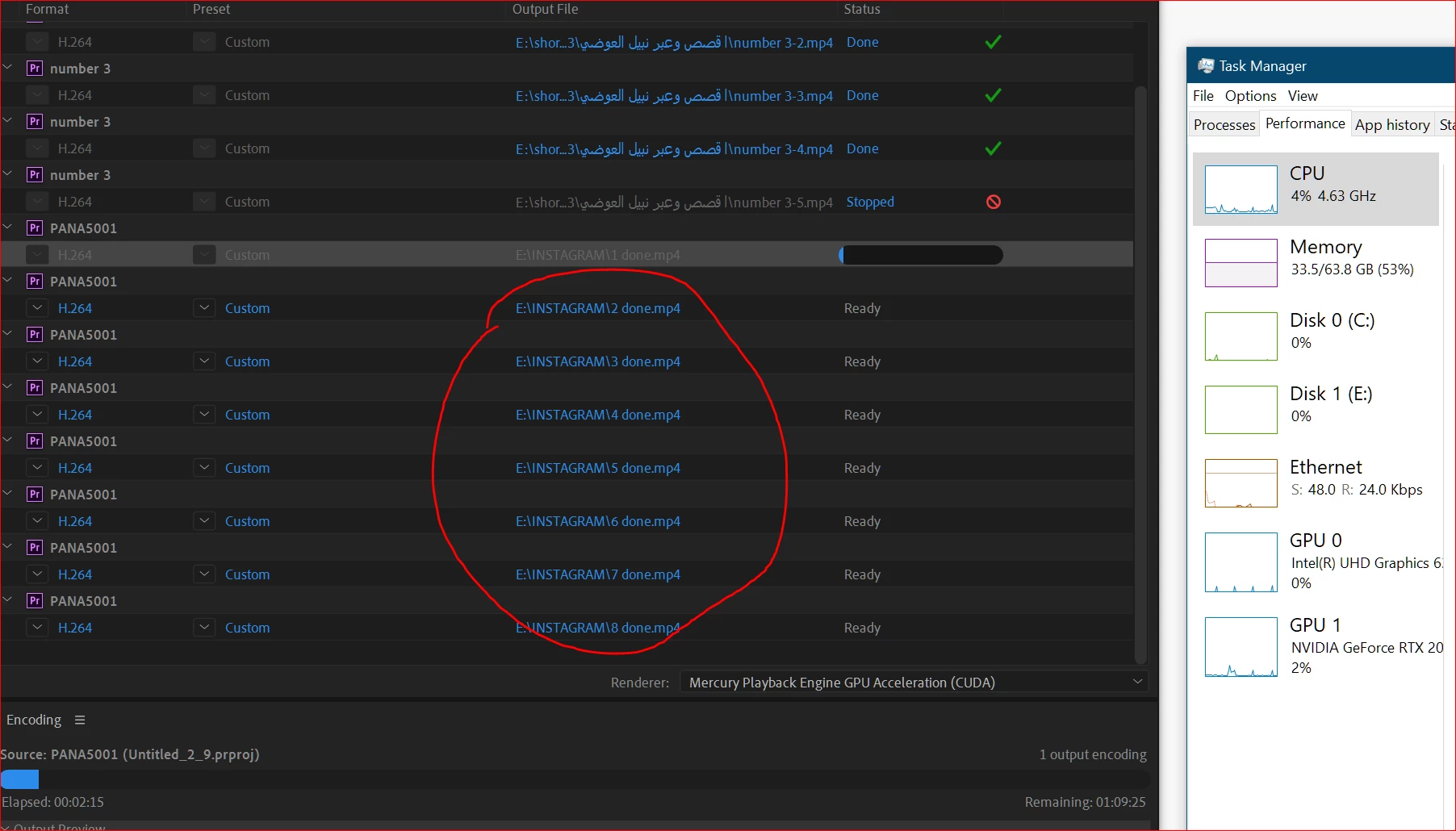Collapse the PANA5001 item above 8 done.mp4

tap(8, 600)
